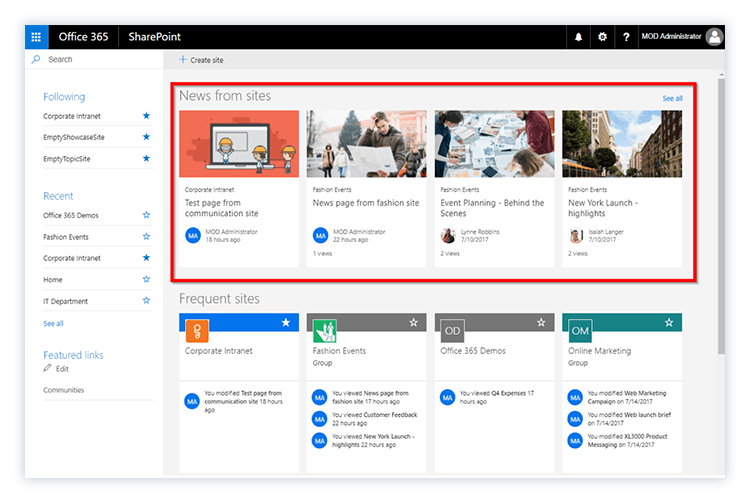The height and width of the screenshot is (503, 750).
Task: Follow Fashion Events frequent site star
Action: 413,323
